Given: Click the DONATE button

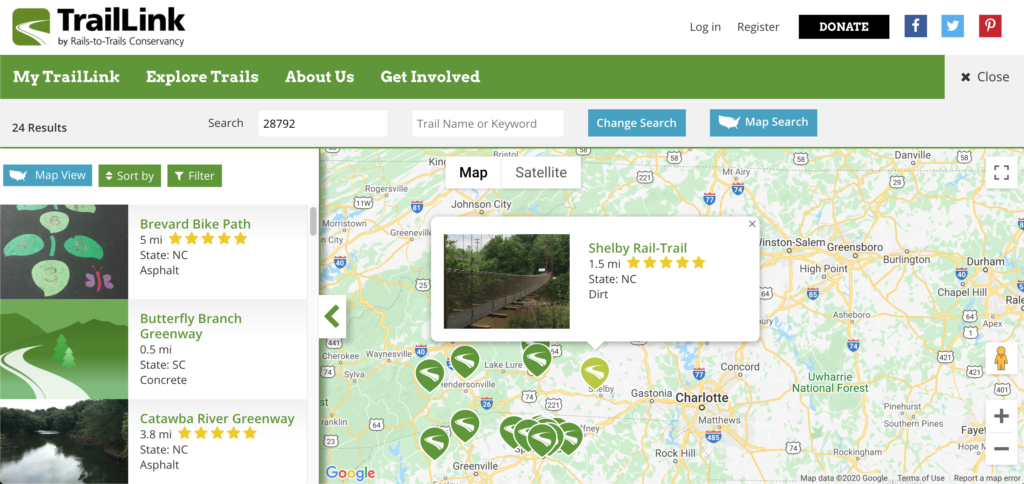Looking at the screenshot, I should coord(844,27).
